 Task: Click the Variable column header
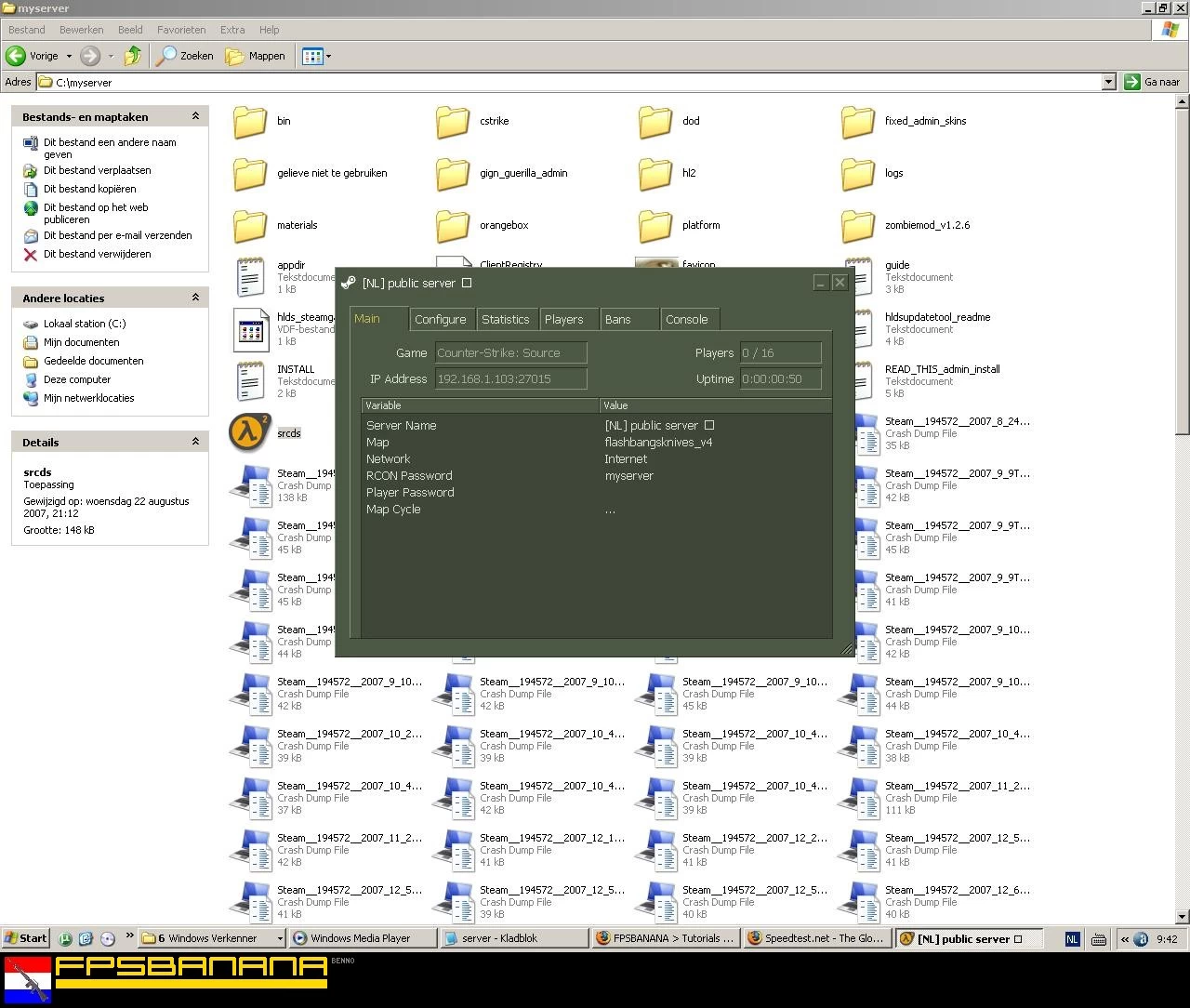(x=480, y=405)
